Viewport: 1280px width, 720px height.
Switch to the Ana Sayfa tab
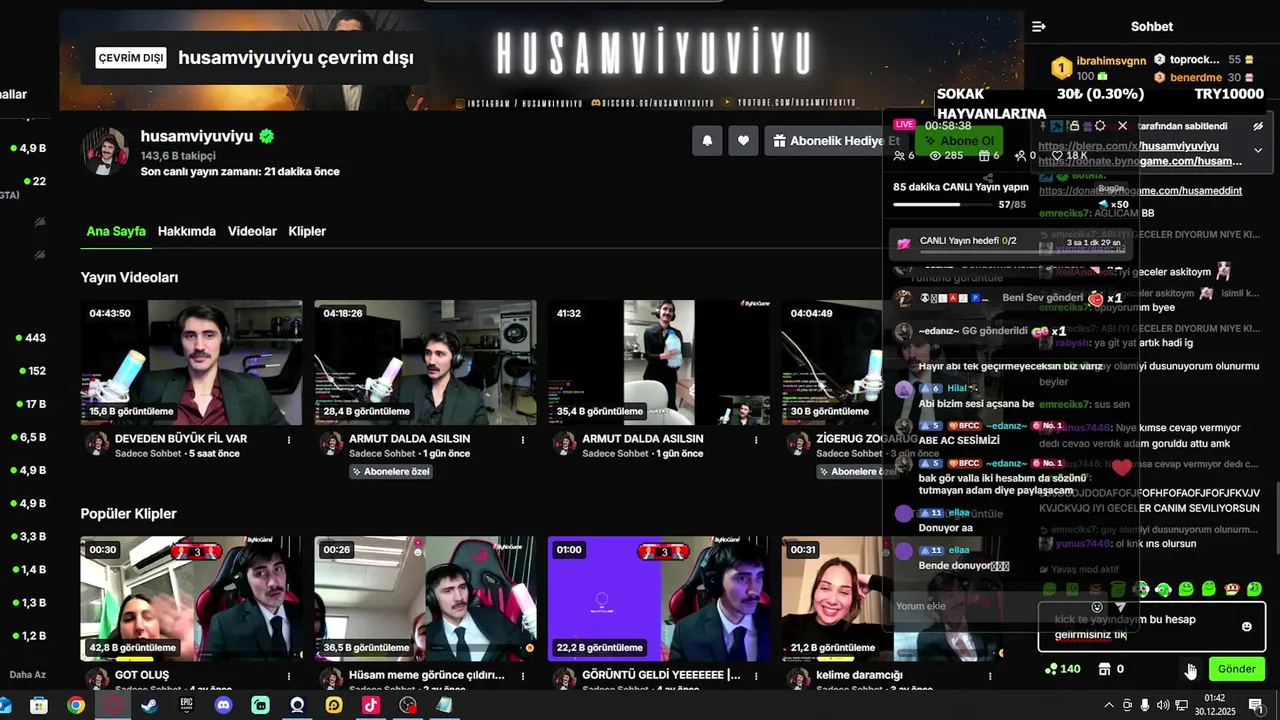tap(116, 231)
